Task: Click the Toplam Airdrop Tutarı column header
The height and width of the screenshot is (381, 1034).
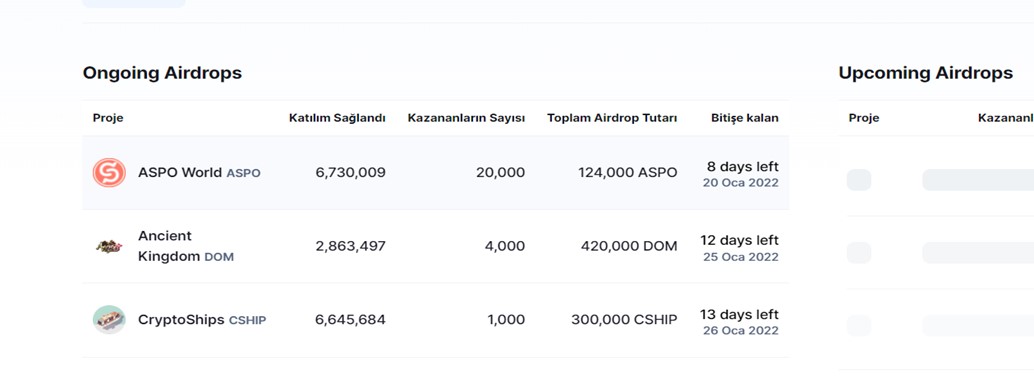Action: (612, 118)
